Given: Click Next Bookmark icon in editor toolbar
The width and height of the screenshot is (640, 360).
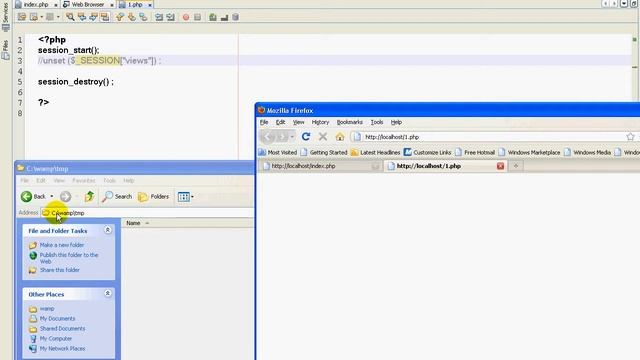Looking at the screenshot, I should coord(131,17).
